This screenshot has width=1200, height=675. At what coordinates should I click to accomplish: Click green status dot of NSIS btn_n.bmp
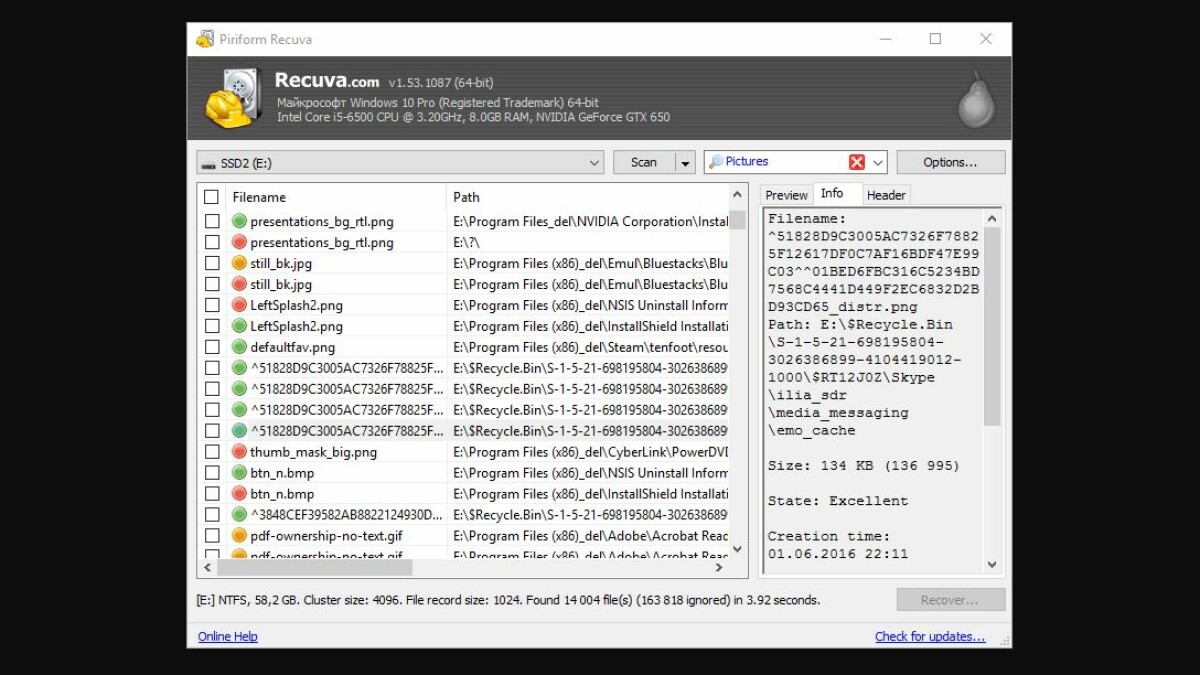pyautogui.click(x=239, y=473)
